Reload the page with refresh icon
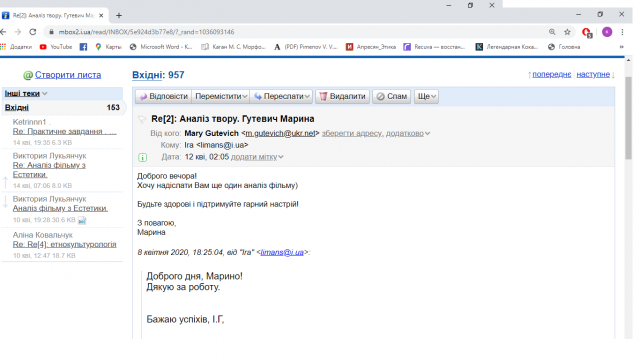This screenshot has height=360, width=640. pyautogui.click(x=33, y=32)
